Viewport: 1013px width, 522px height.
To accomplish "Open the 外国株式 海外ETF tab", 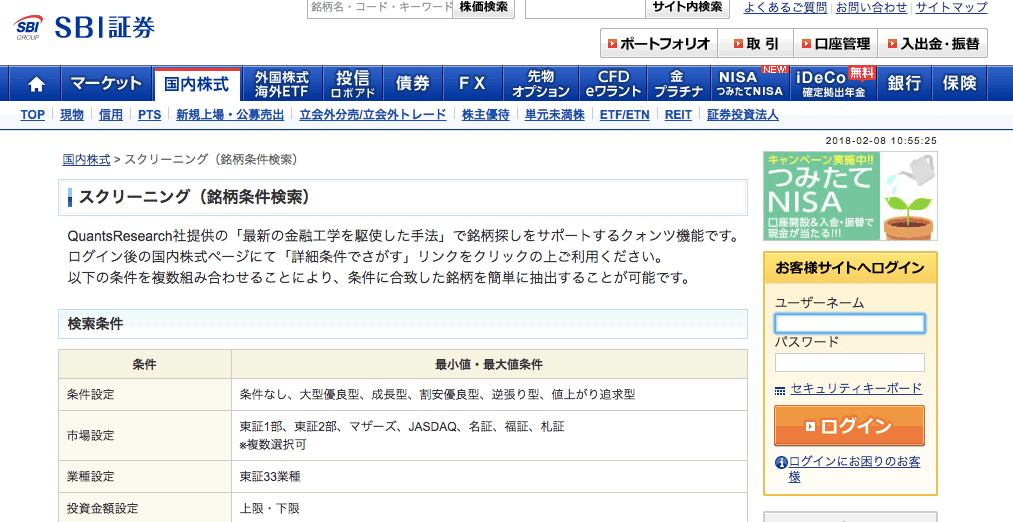I will click(282, 84).
